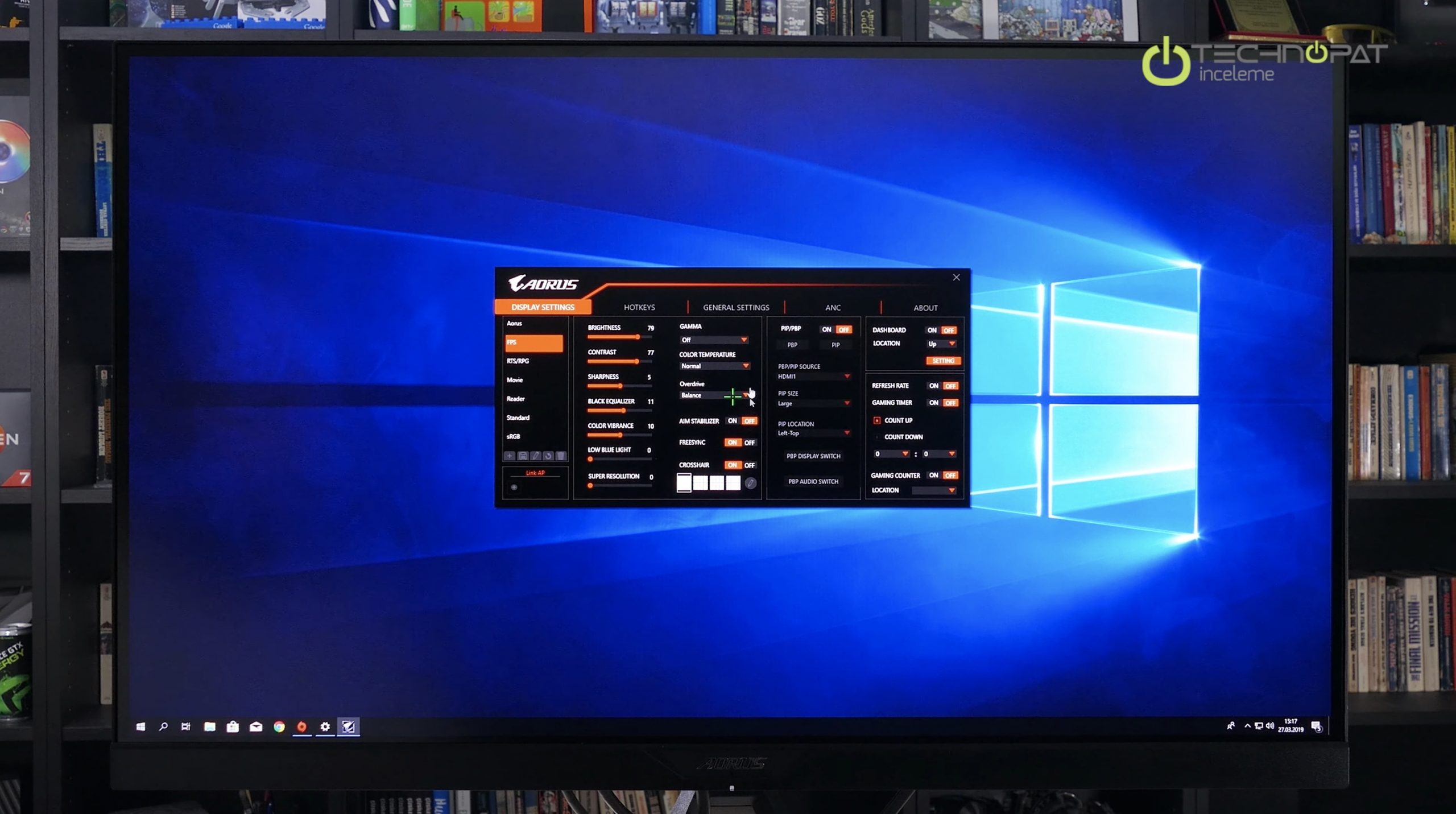Open the General Settings tab

pos(736,308)
